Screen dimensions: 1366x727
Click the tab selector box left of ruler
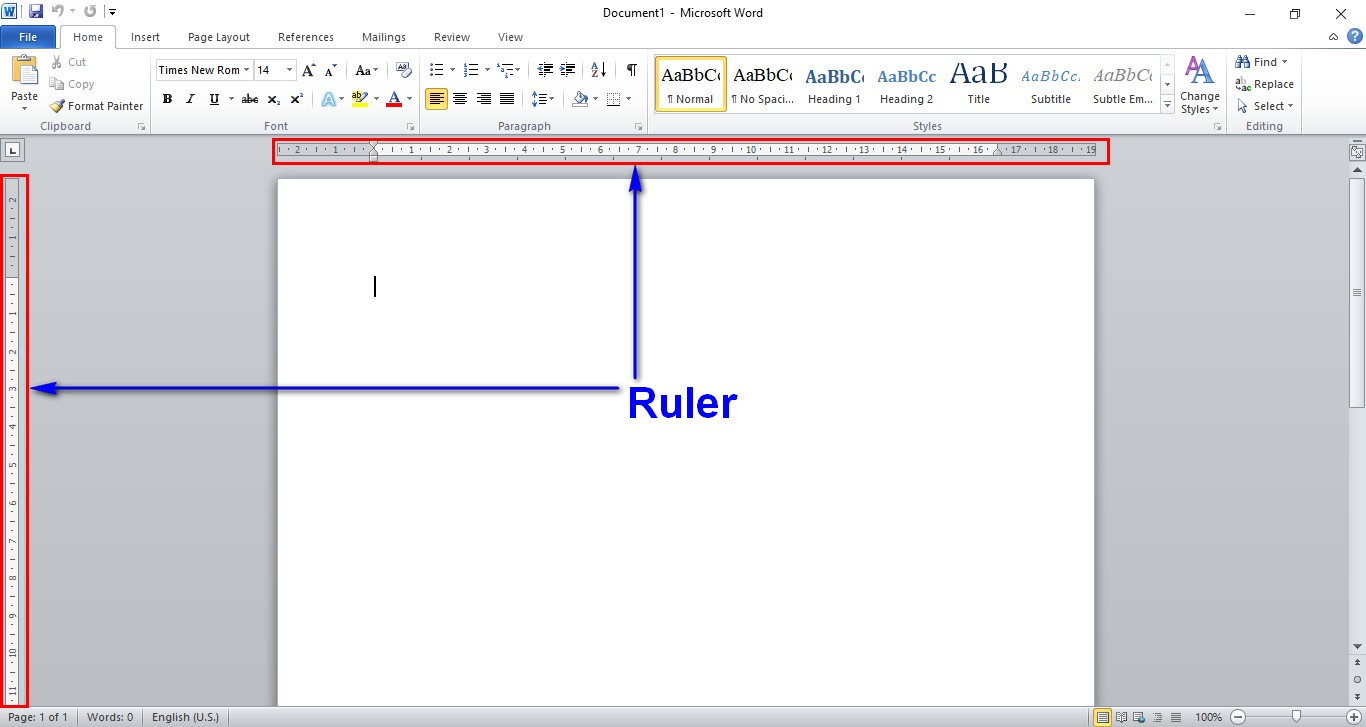click(12, 151)
